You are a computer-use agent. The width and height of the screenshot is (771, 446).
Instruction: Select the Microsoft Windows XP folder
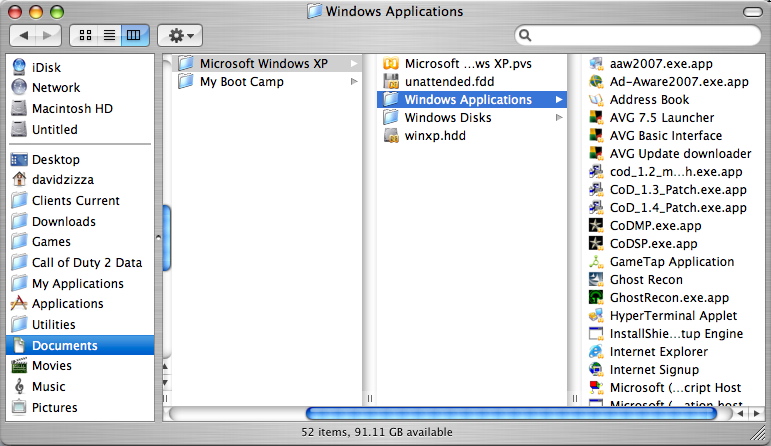coord(267,63)
